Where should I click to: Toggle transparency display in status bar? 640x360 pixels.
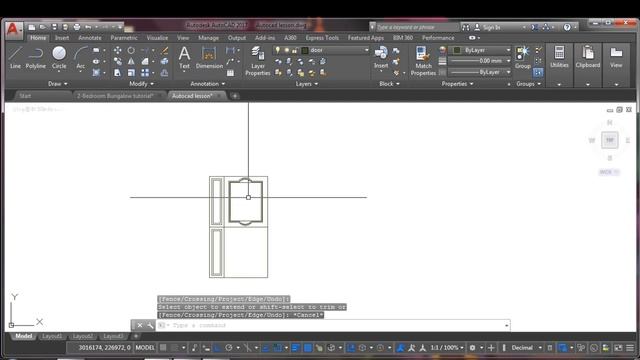308,347
